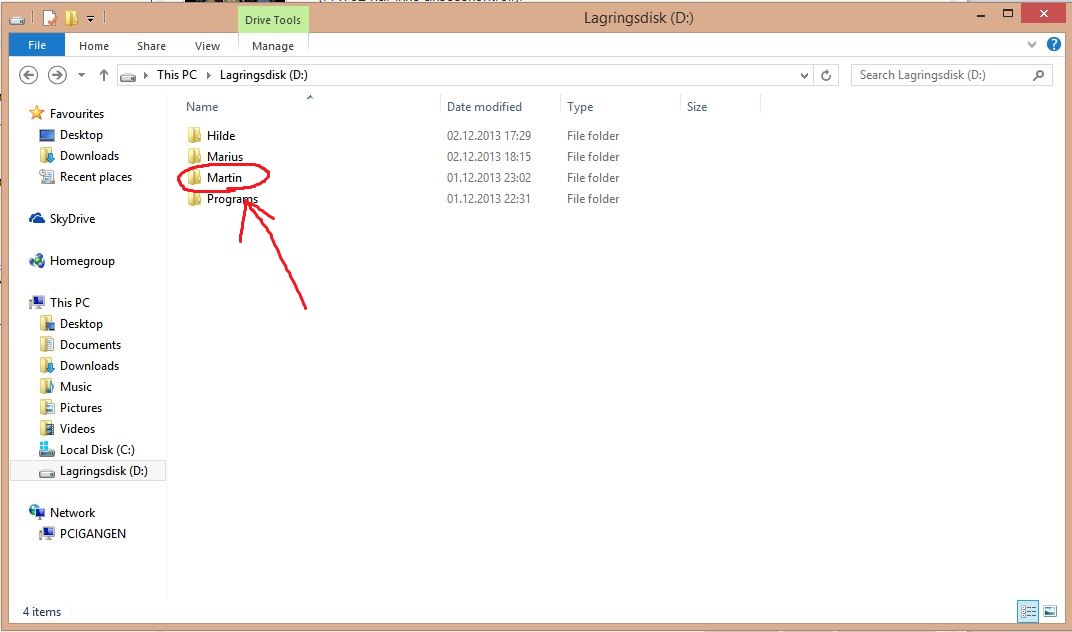Select the Hilde folder icon
1072x632 pixels.
click(x=194, y=135)
